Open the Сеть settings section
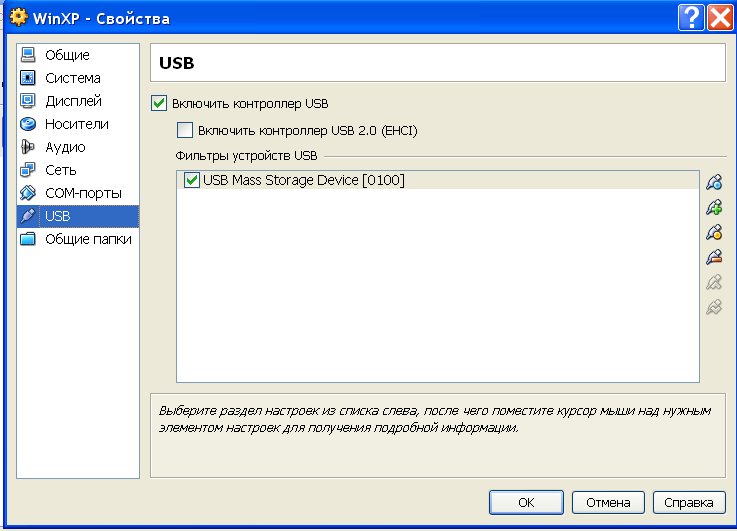Image resolution: width=737 pixels, height=531 pixels. (x=60, y=170)
